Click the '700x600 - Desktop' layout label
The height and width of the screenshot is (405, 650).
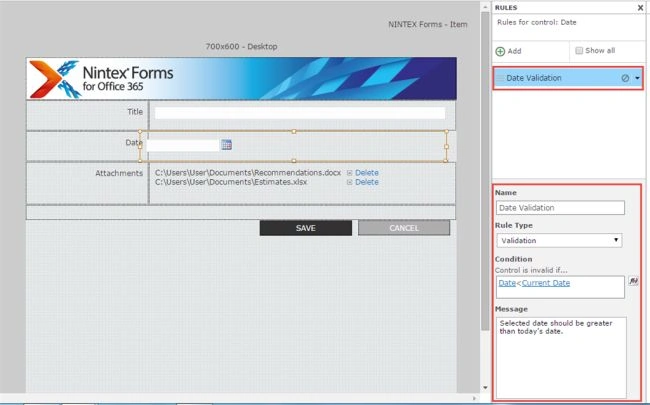click(x=241, y=46)
